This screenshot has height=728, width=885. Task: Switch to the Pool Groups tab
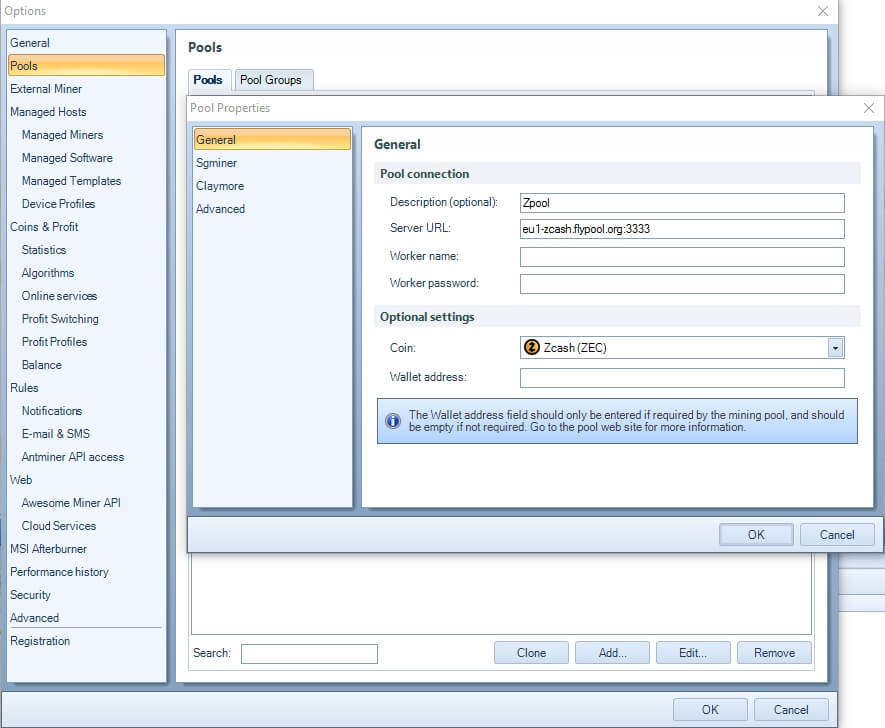point(271,80)
